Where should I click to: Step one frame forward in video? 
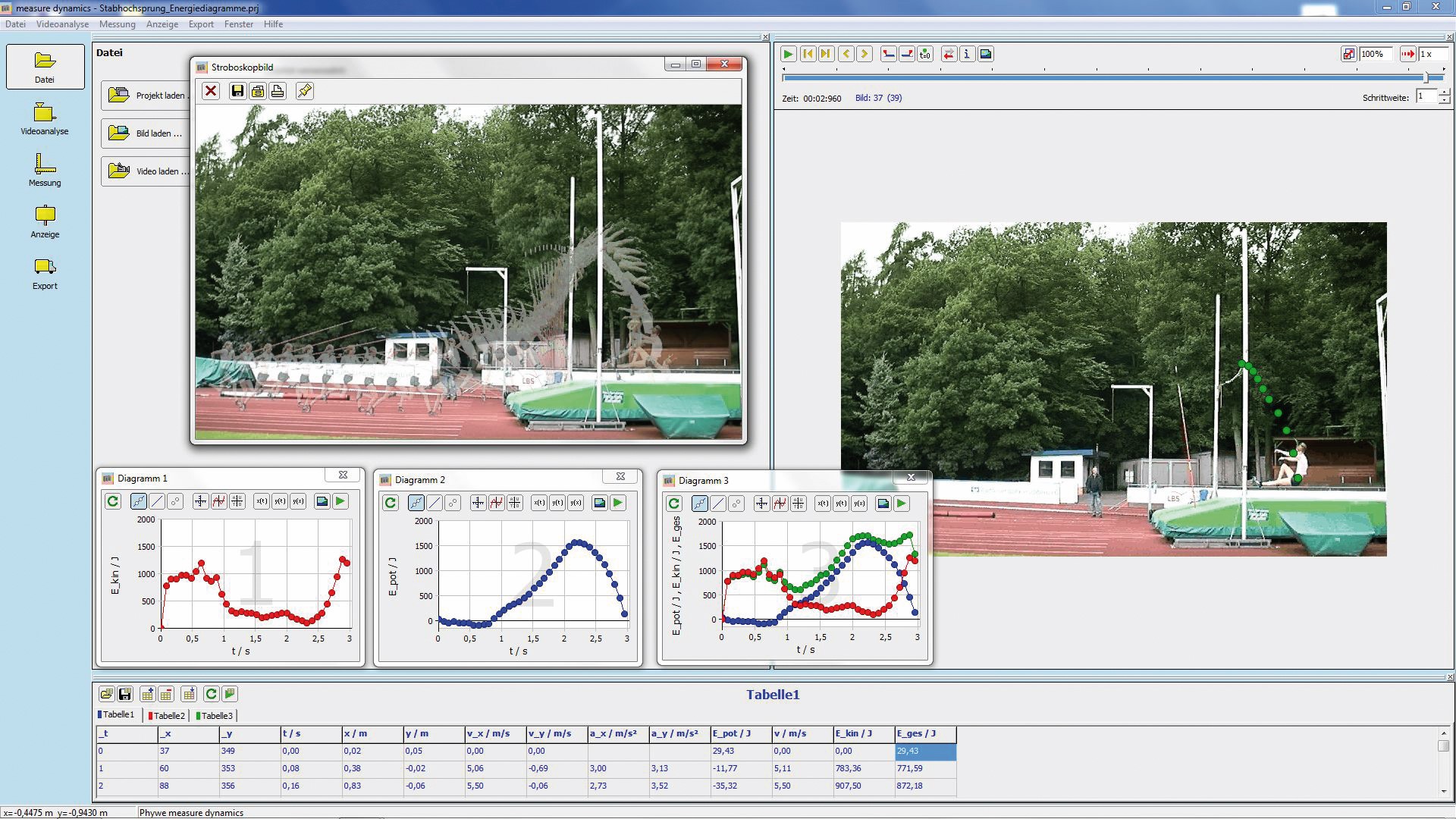coord(864,54)
